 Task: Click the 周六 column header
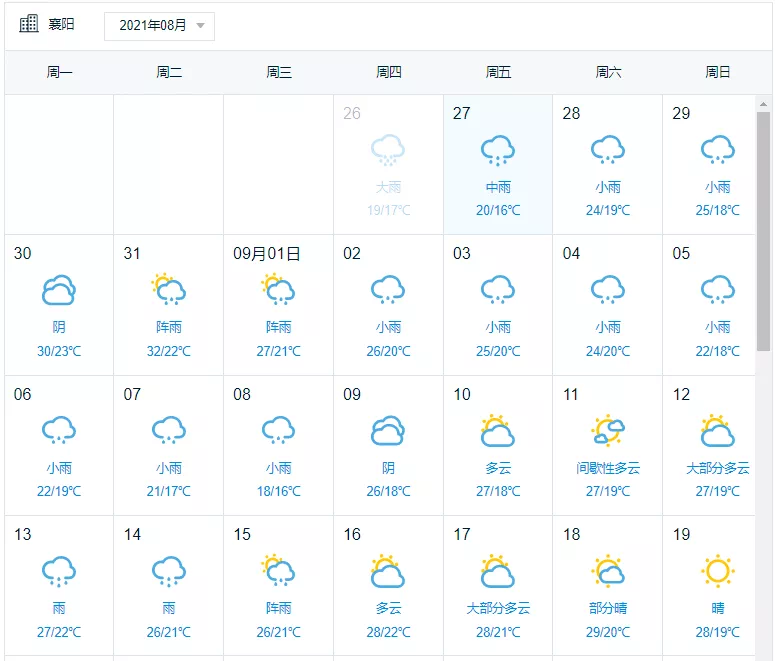[608, 72]
